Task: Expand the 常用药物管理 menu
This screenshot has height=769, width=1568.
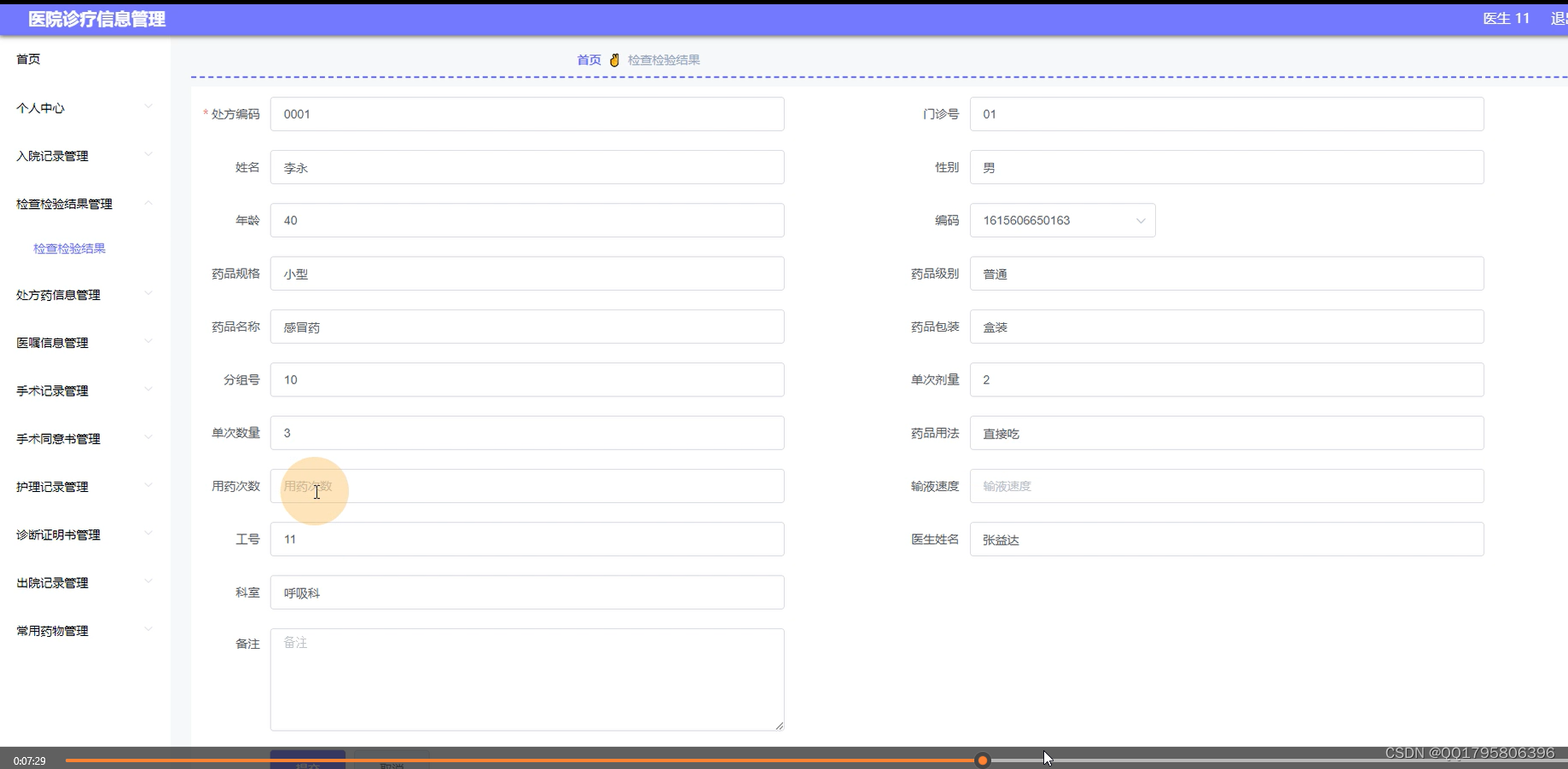Action: coord(84,630)
